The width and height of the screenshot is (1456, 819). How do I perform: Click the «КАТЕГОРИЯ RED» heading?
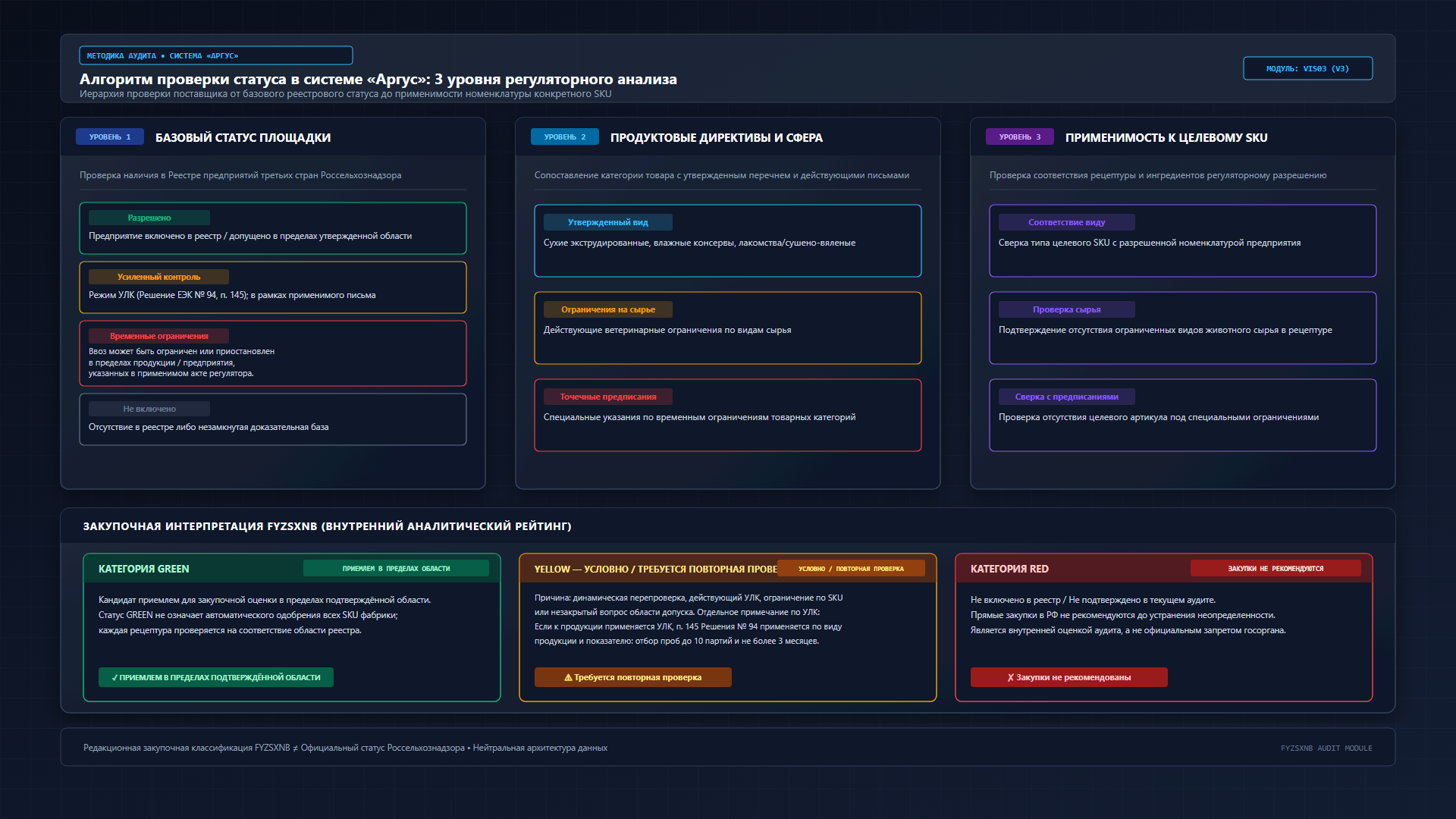coord(1009,569)
